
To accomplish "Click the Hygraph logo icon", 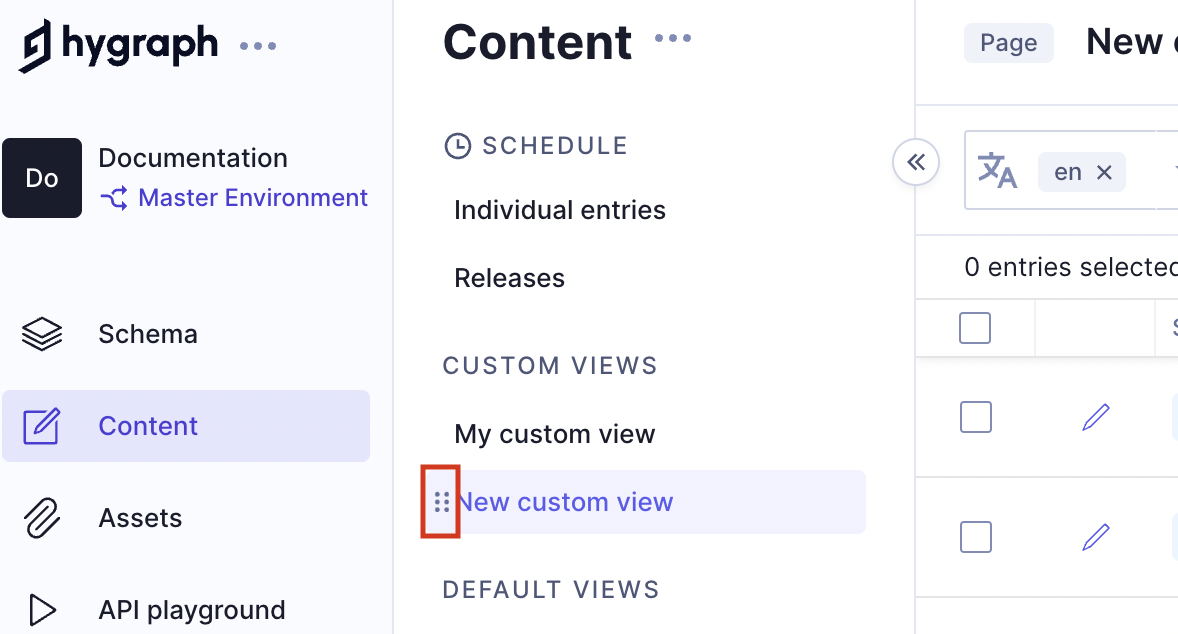I will pyautogui.click(x=35, y=46).
